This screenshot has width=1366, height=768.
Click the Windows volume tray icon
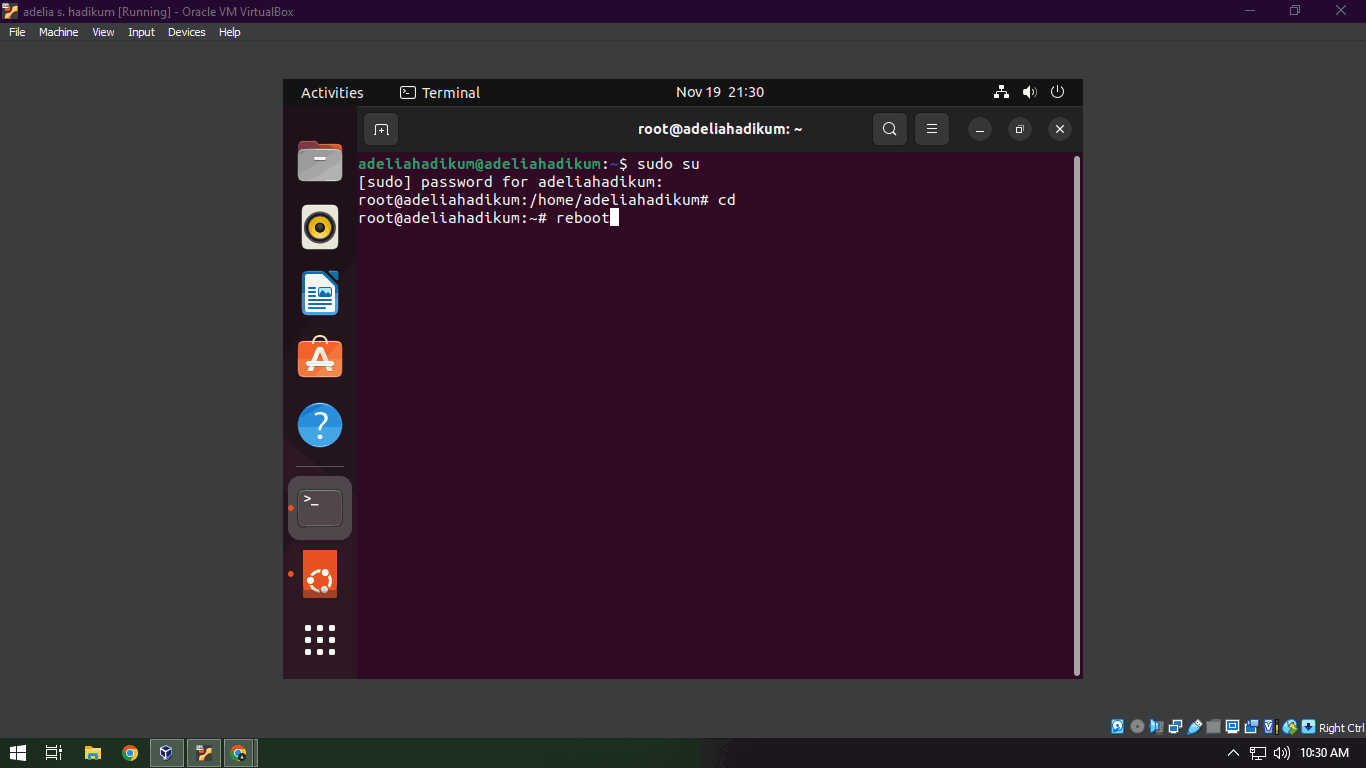point(1282,753)
